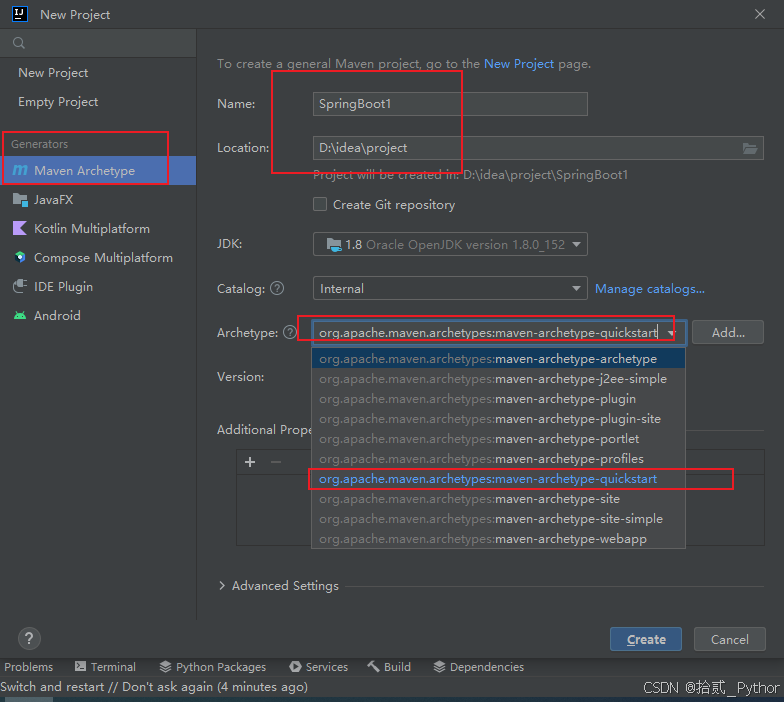Open the Problems tool window tab

(28, 667)
